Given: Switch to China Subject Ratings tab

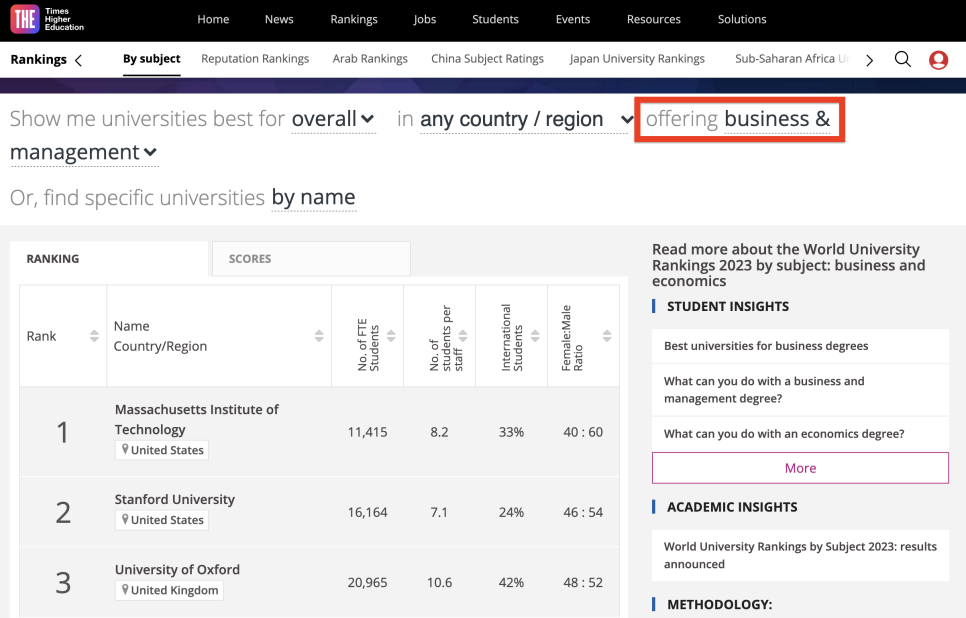Looking at the screenshot, I should (x=487, y=59).
